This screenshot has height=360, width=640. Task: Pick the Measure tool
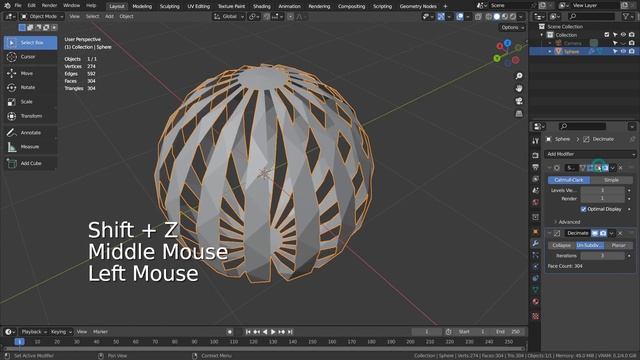31,147
